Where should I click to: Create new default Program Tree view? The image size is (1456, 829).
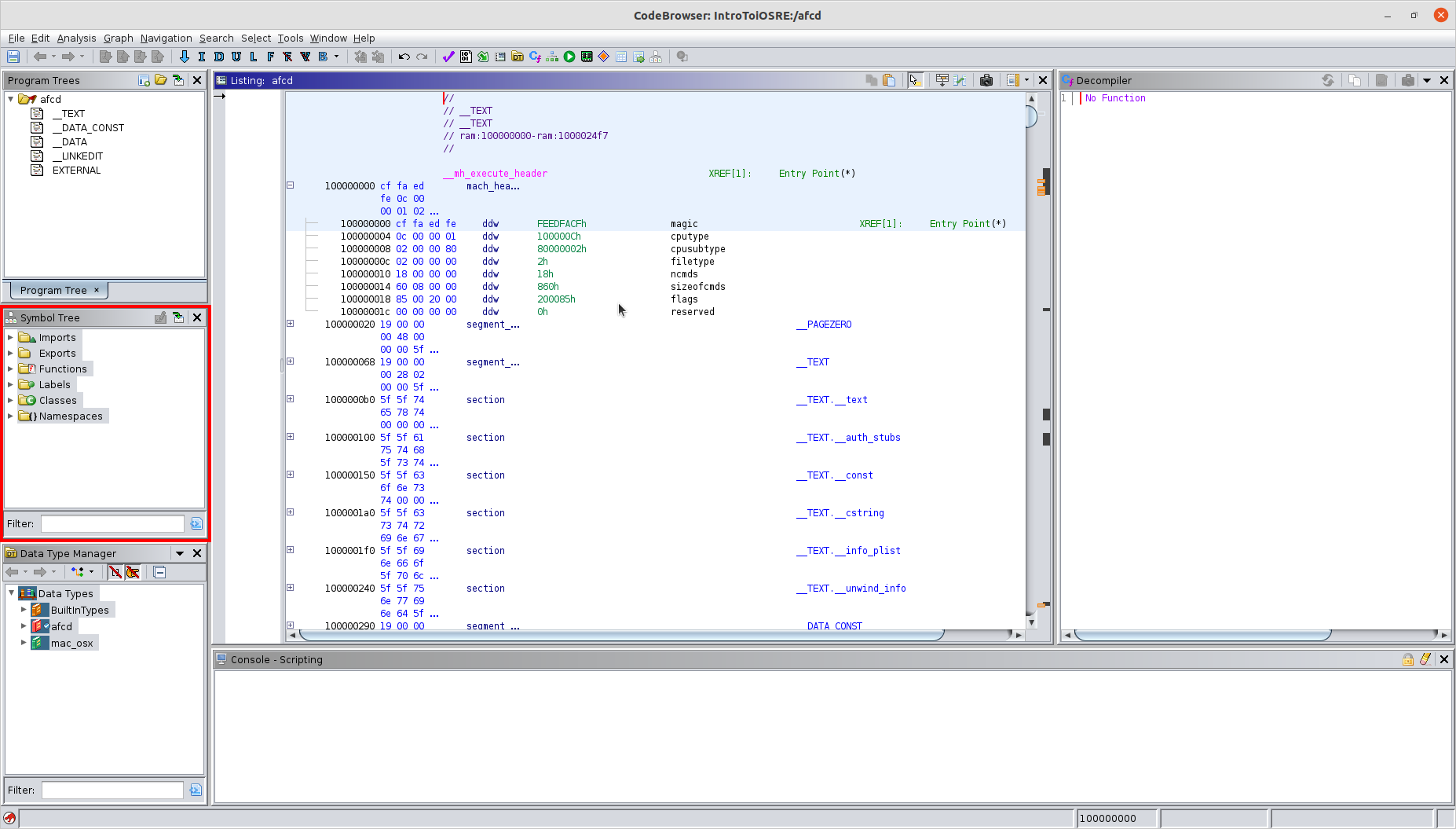point(144,80)
